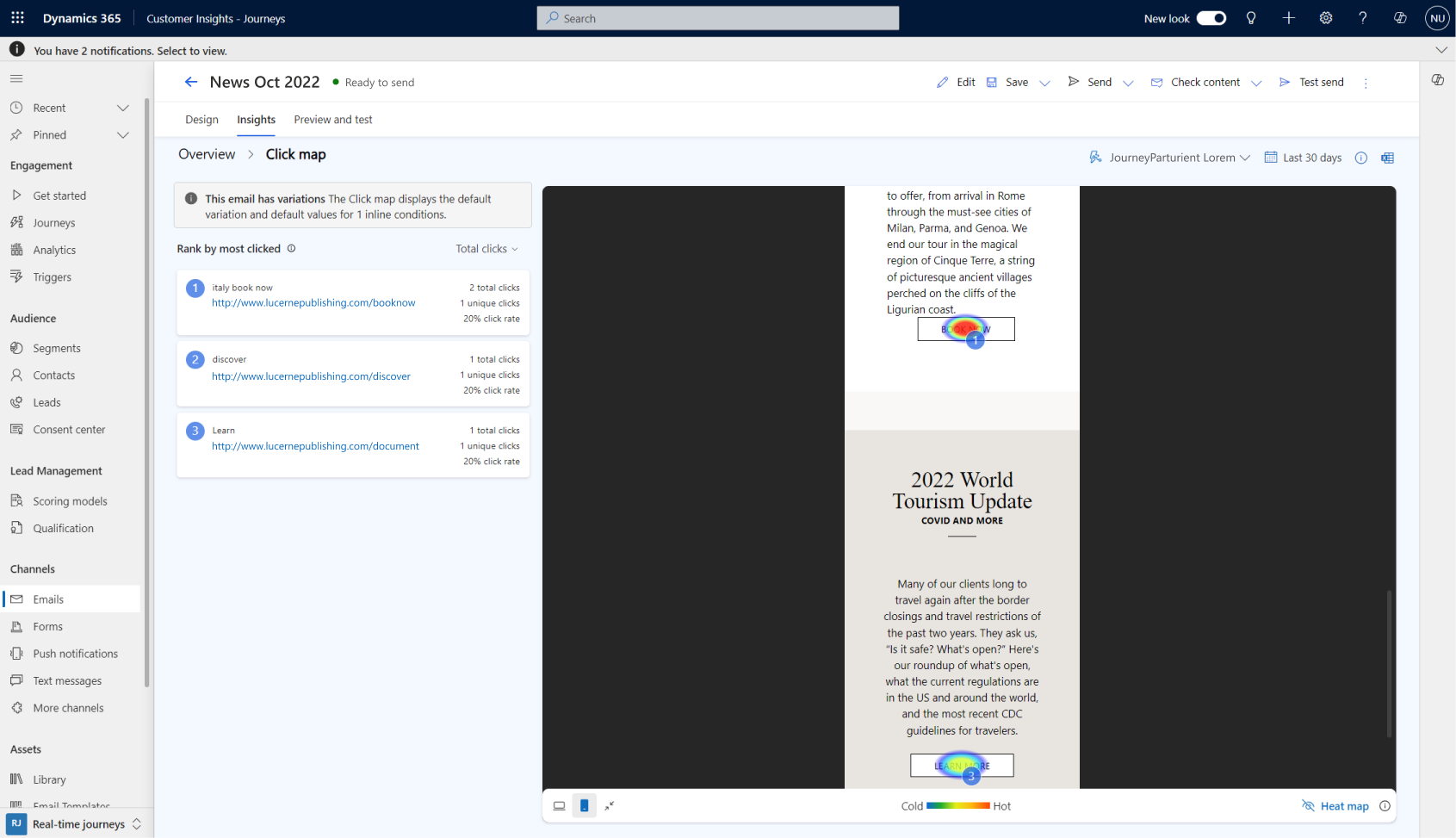
Task: Go back using the left arrow
Action: (x=190, y=82)
